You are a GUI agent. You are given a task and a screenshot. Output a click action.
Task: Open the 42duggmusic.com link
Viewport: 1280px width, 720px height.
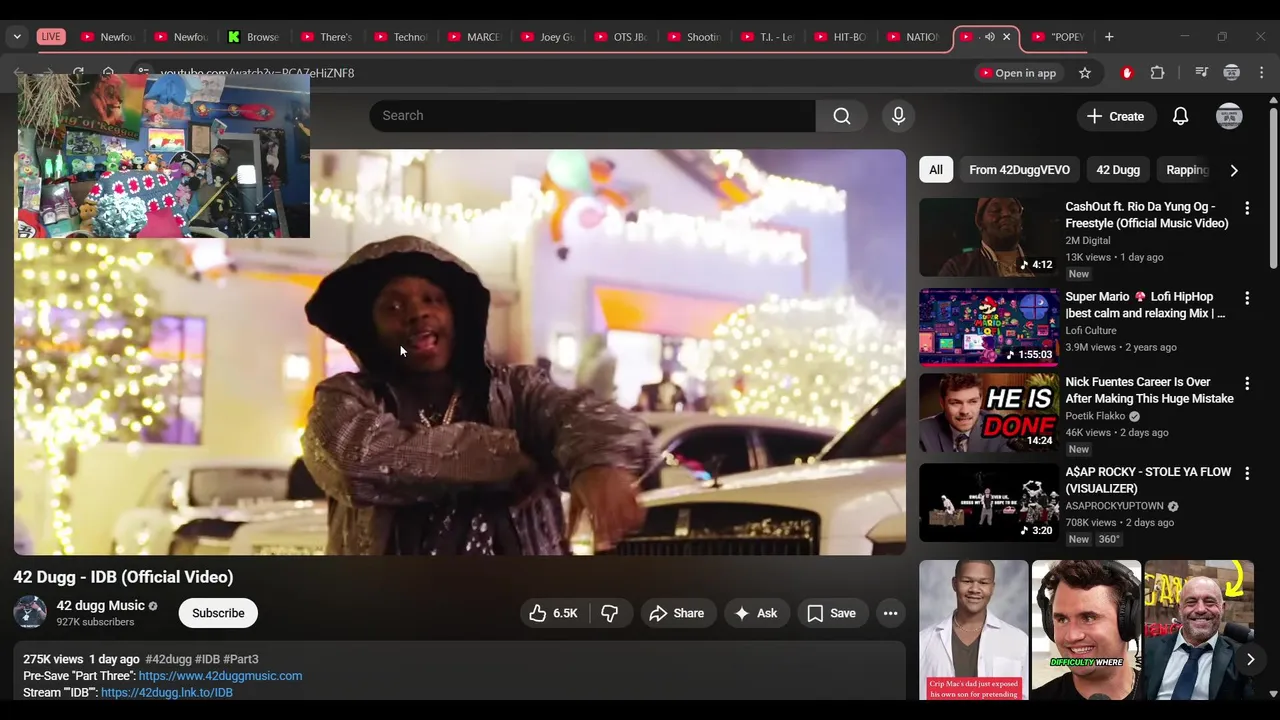coord(220,676)
